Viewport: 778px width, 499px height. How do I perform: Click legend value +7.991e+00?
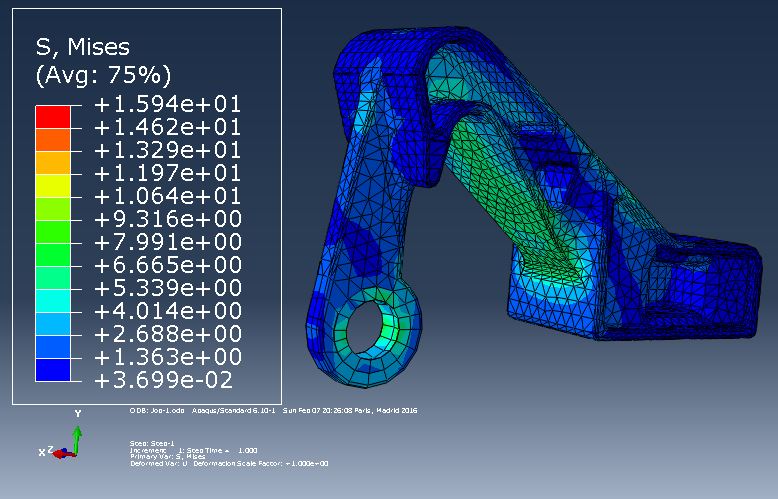168,243
